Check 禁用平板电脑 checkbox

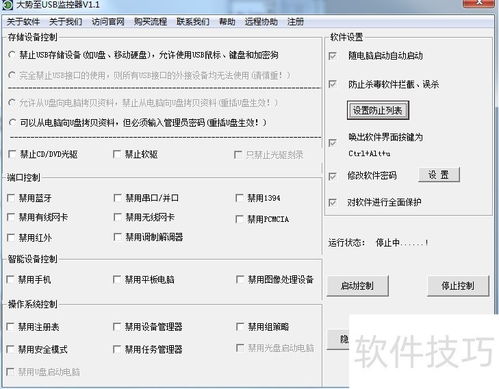117,279
